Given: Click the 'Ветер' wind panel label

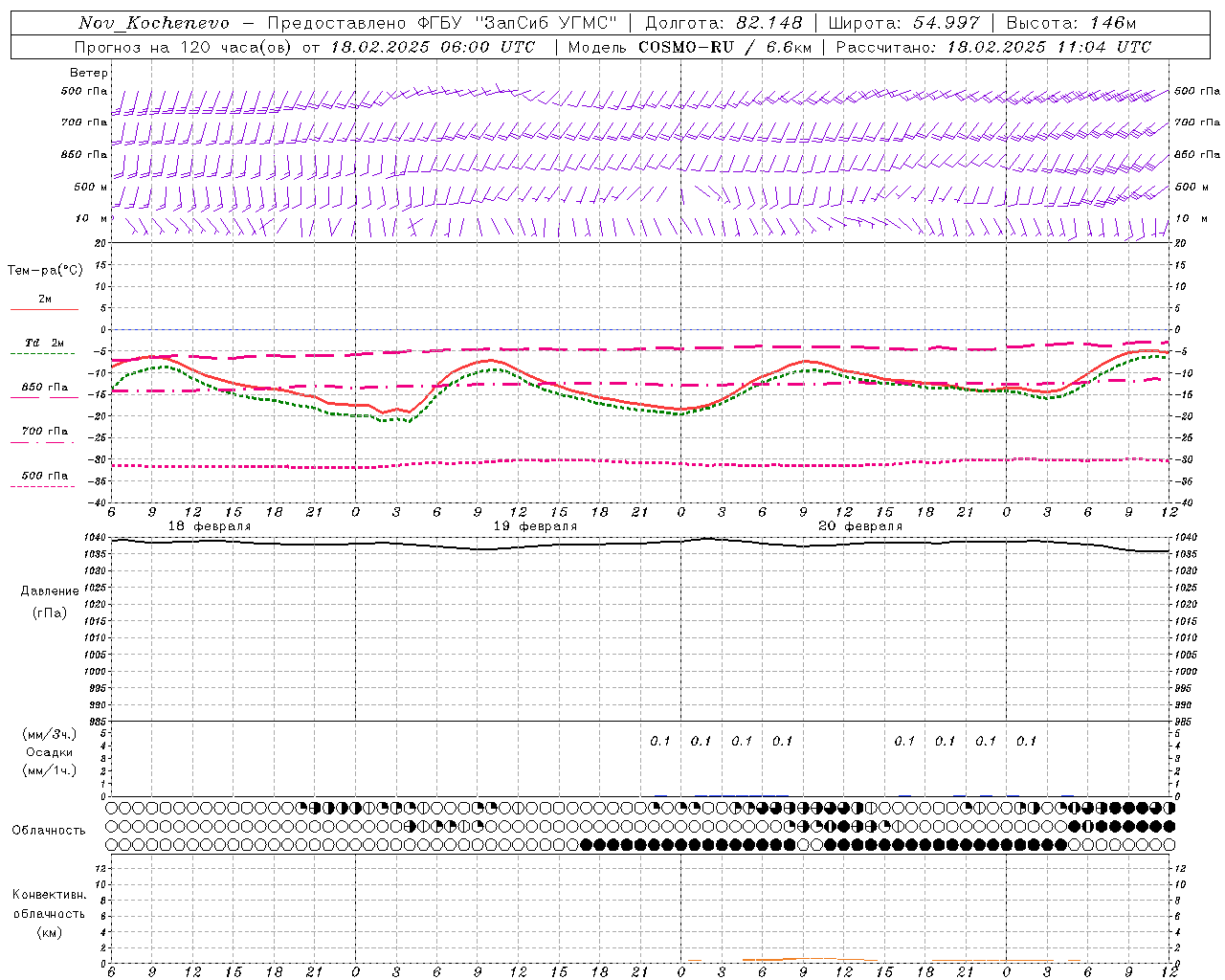Looking at the screenshot, I should tap(88, 73).
